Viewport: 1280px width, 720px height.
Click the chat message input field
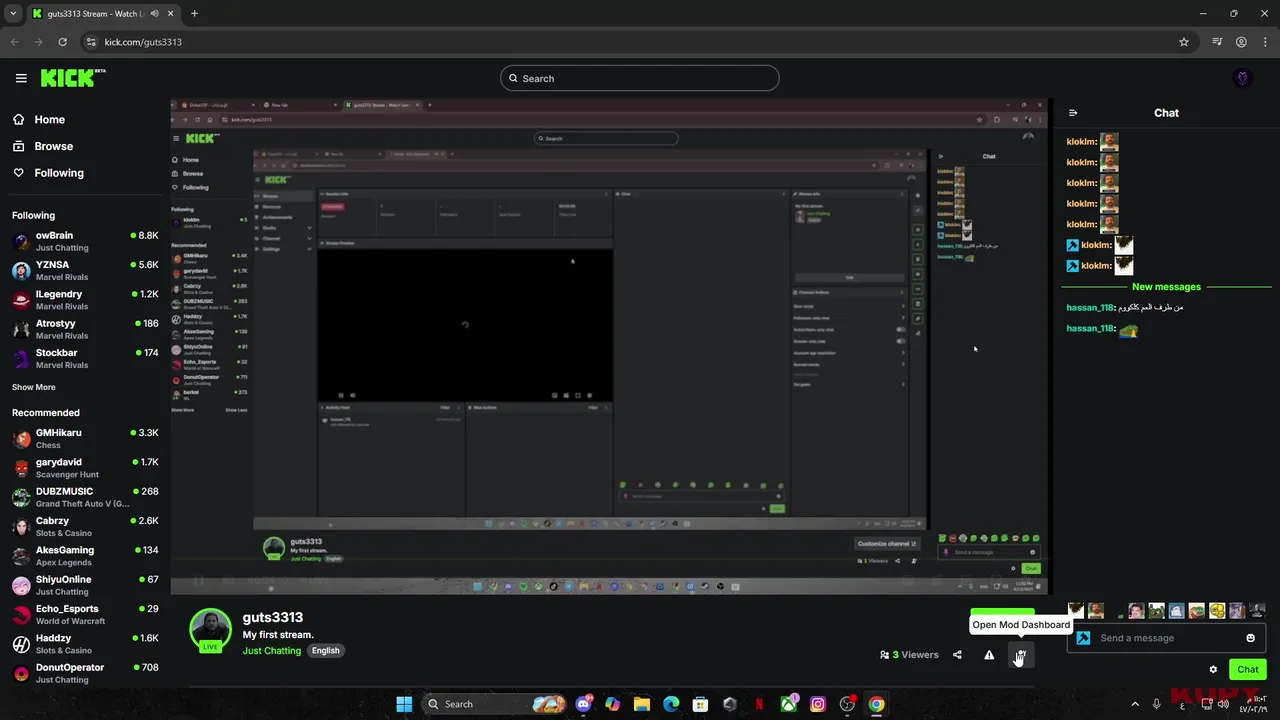click(1165, 638)
